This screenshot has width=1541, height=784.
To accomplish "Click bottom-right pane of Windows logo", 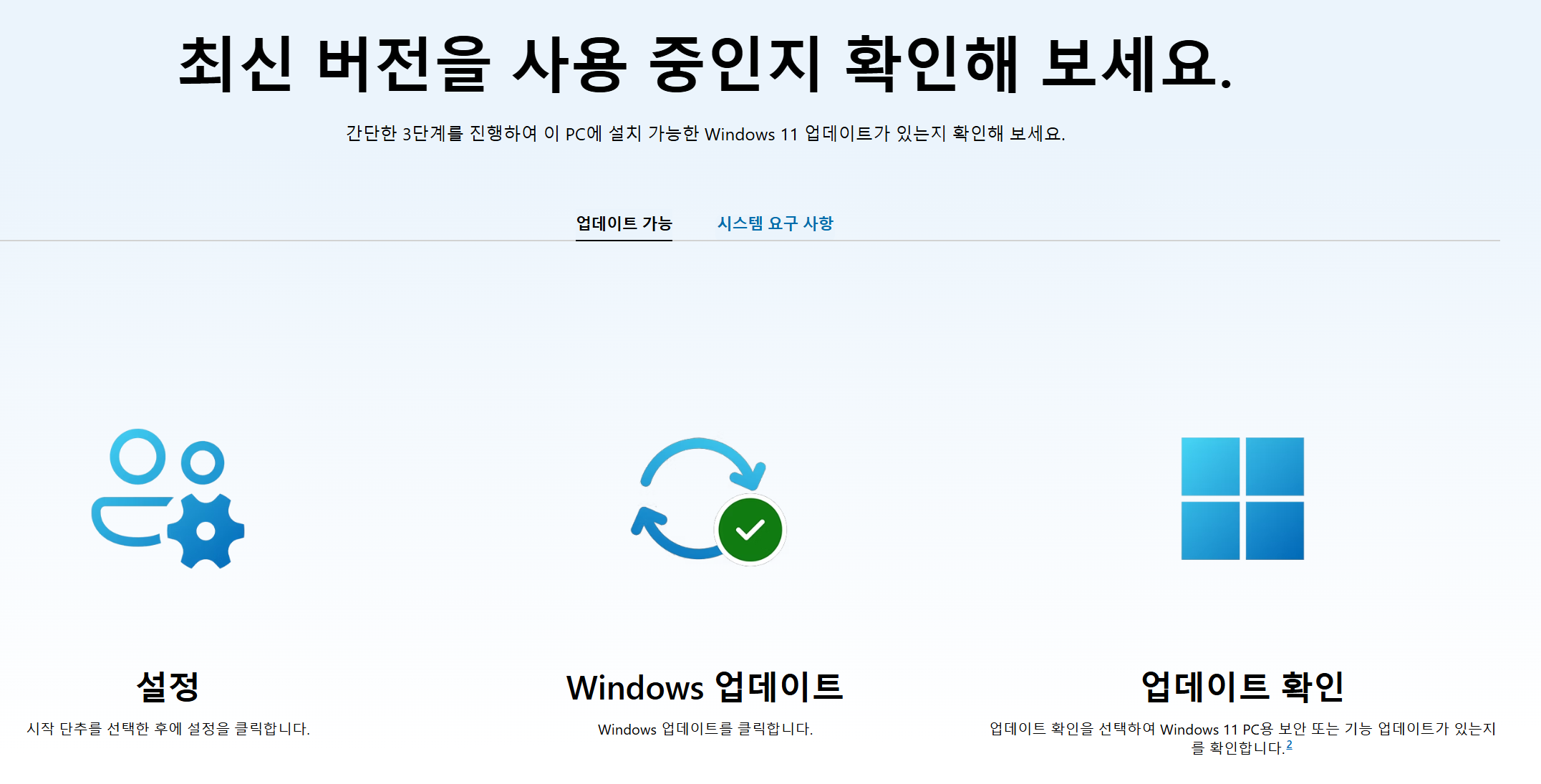I will (x=1275, y=531).
